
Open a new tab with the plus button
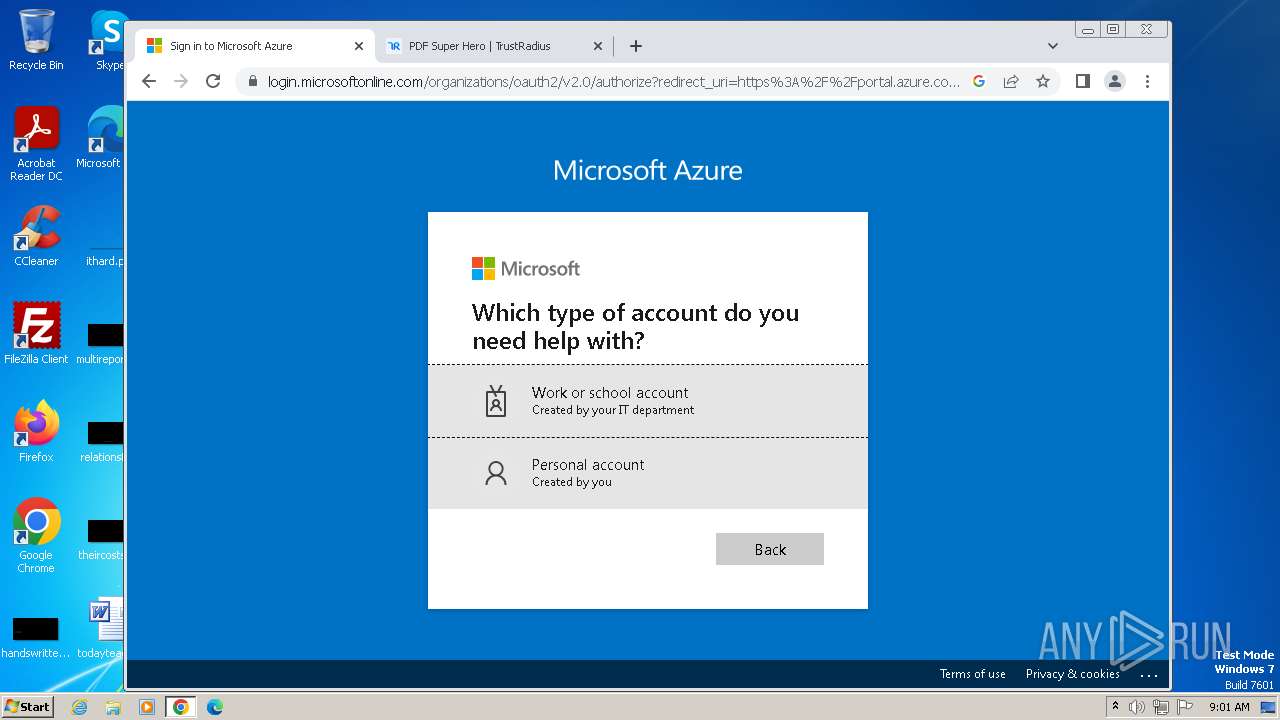(635, 46)
